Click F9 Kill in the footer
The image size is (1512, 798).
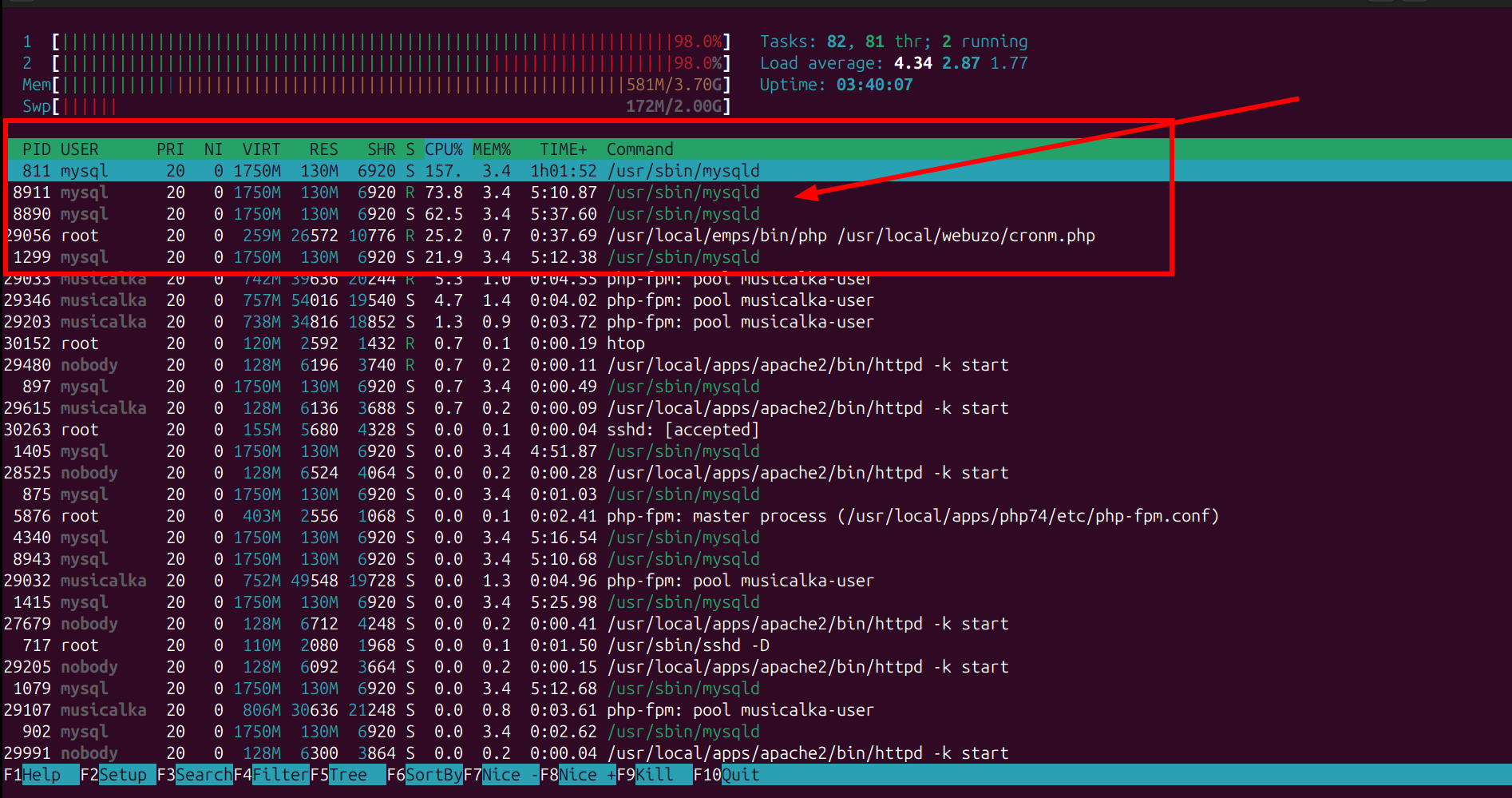[654, 775]
